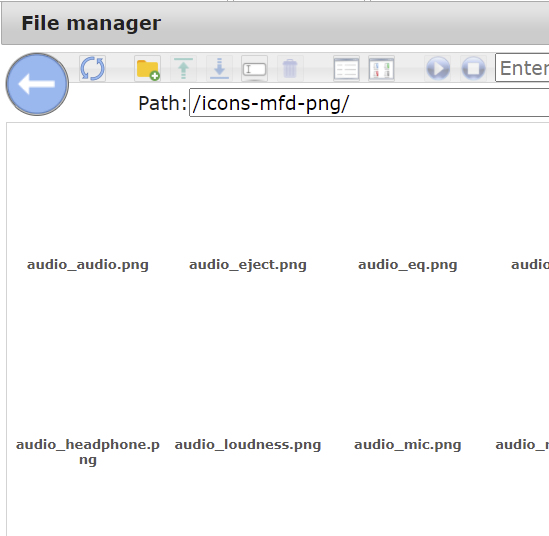Select the audio_headphone.png file
549x536 pixels.
(x=88, y=452)
